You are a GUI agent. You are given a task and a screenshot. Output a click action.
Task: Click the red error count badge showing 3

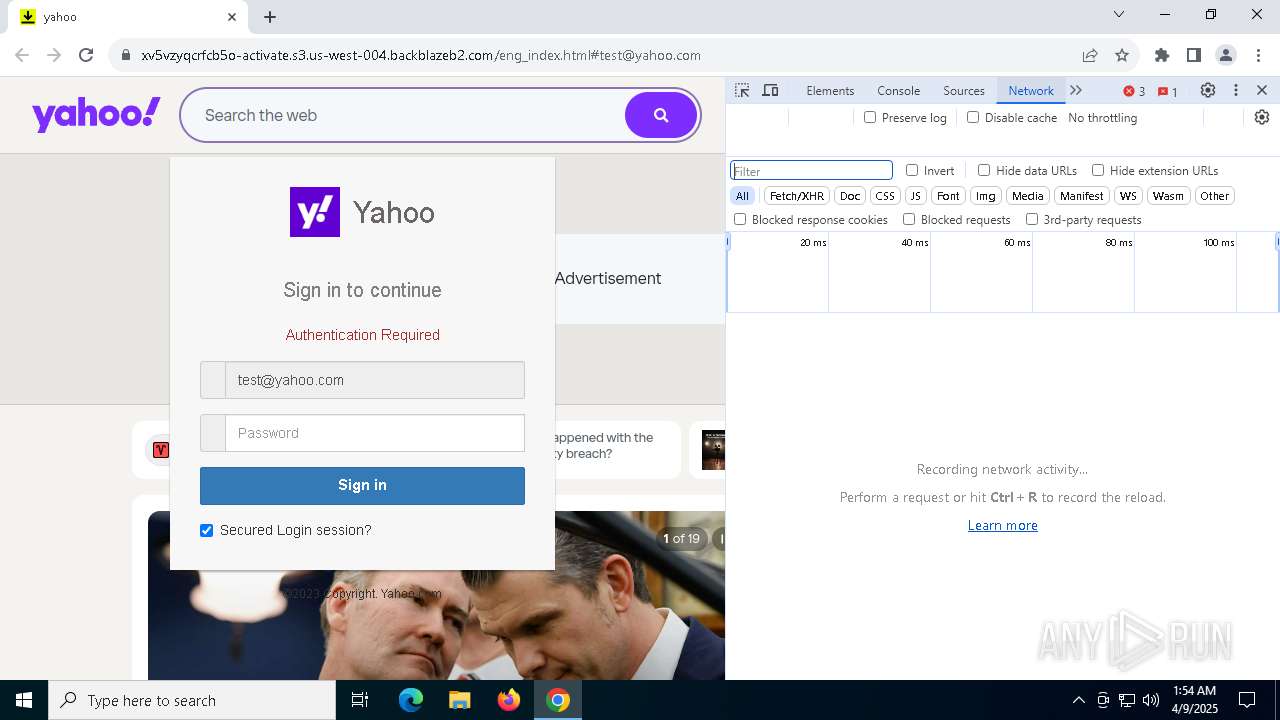[1134, 91]
